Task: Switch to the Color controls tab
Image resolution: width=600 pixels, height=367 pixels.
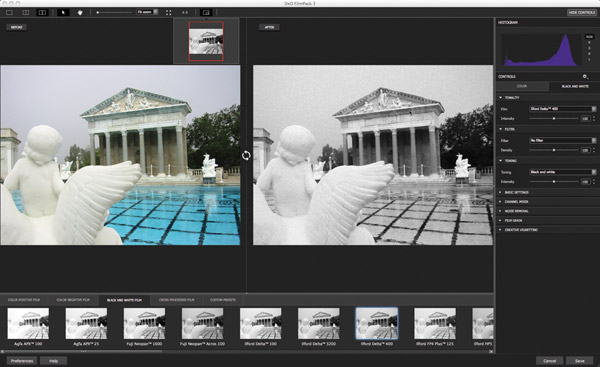Action: [522, 86]
